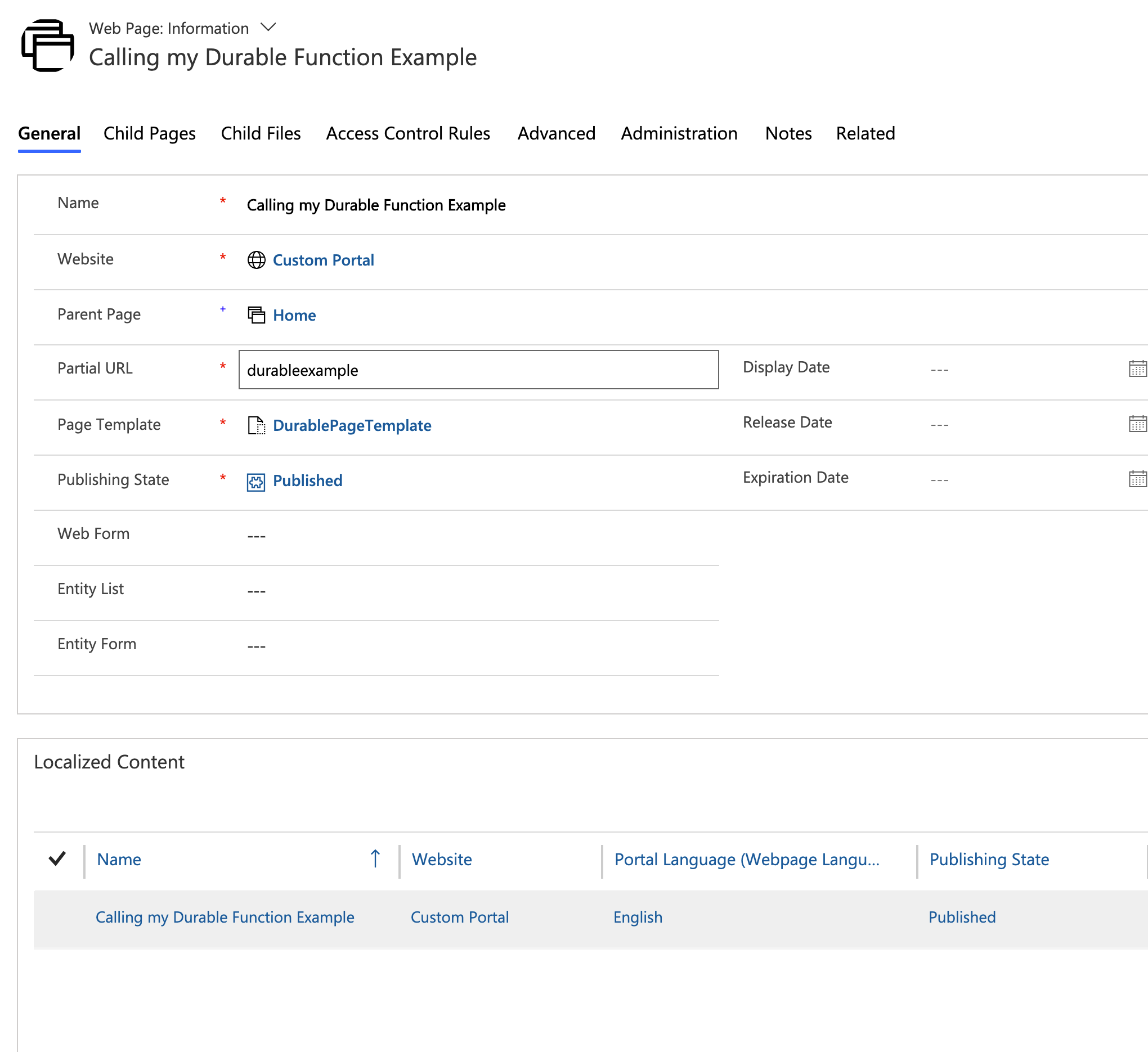Toggle the select-all checkmark in Localized Content grid
The height and width of the screenshot is (1052, 1148).
[x=57, y=858]
